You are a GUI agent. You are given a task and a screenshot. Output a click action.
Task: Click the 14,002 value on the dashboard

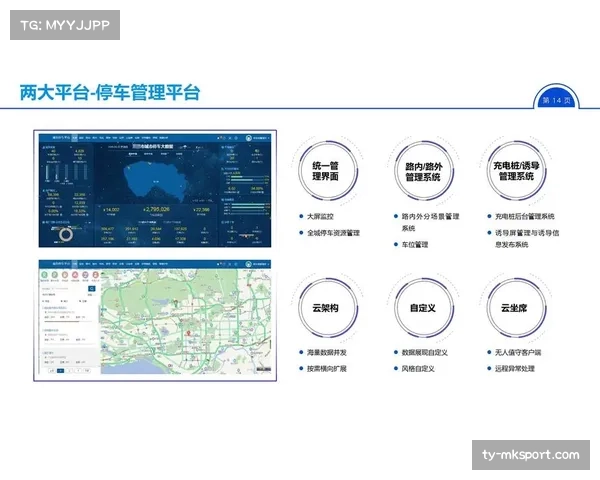tap(111, 210)
